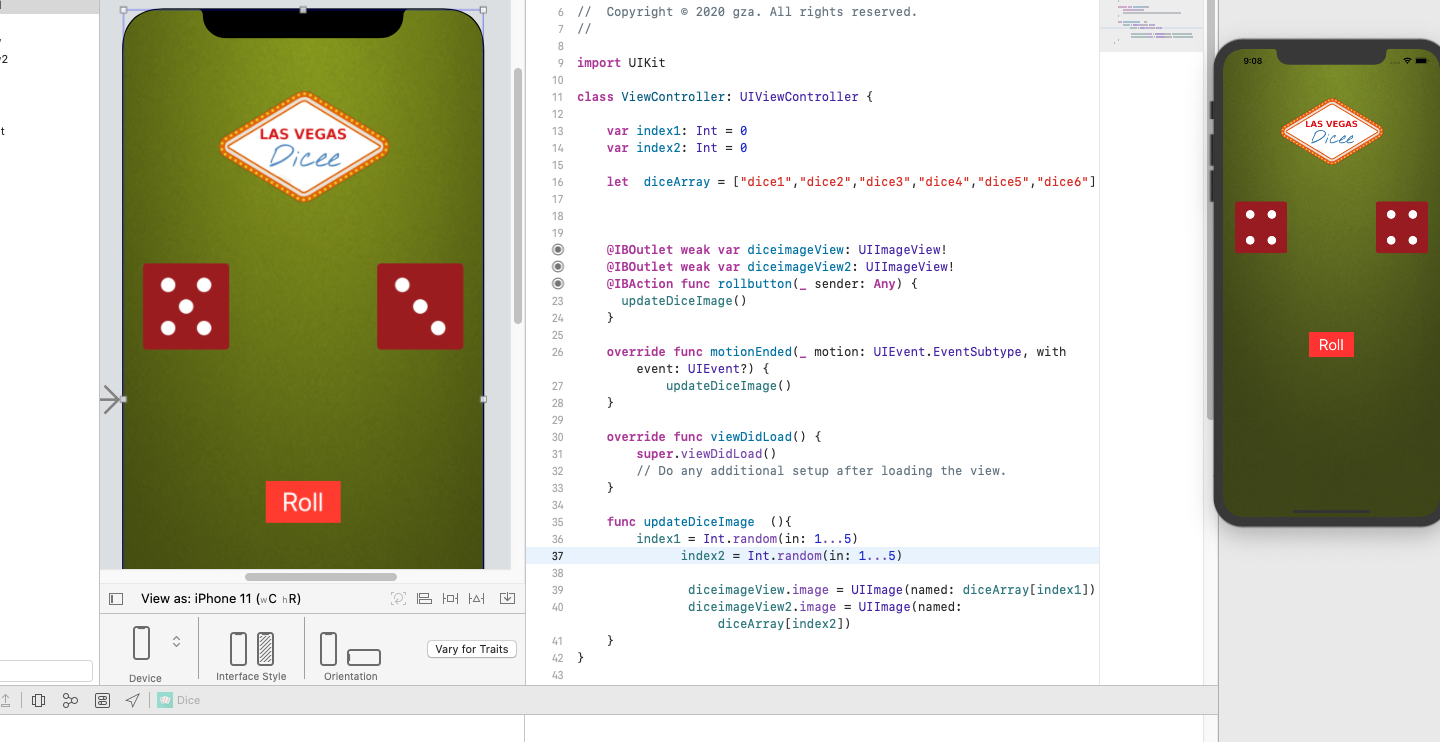Click the code editor vertical scrollbar

1211,210
